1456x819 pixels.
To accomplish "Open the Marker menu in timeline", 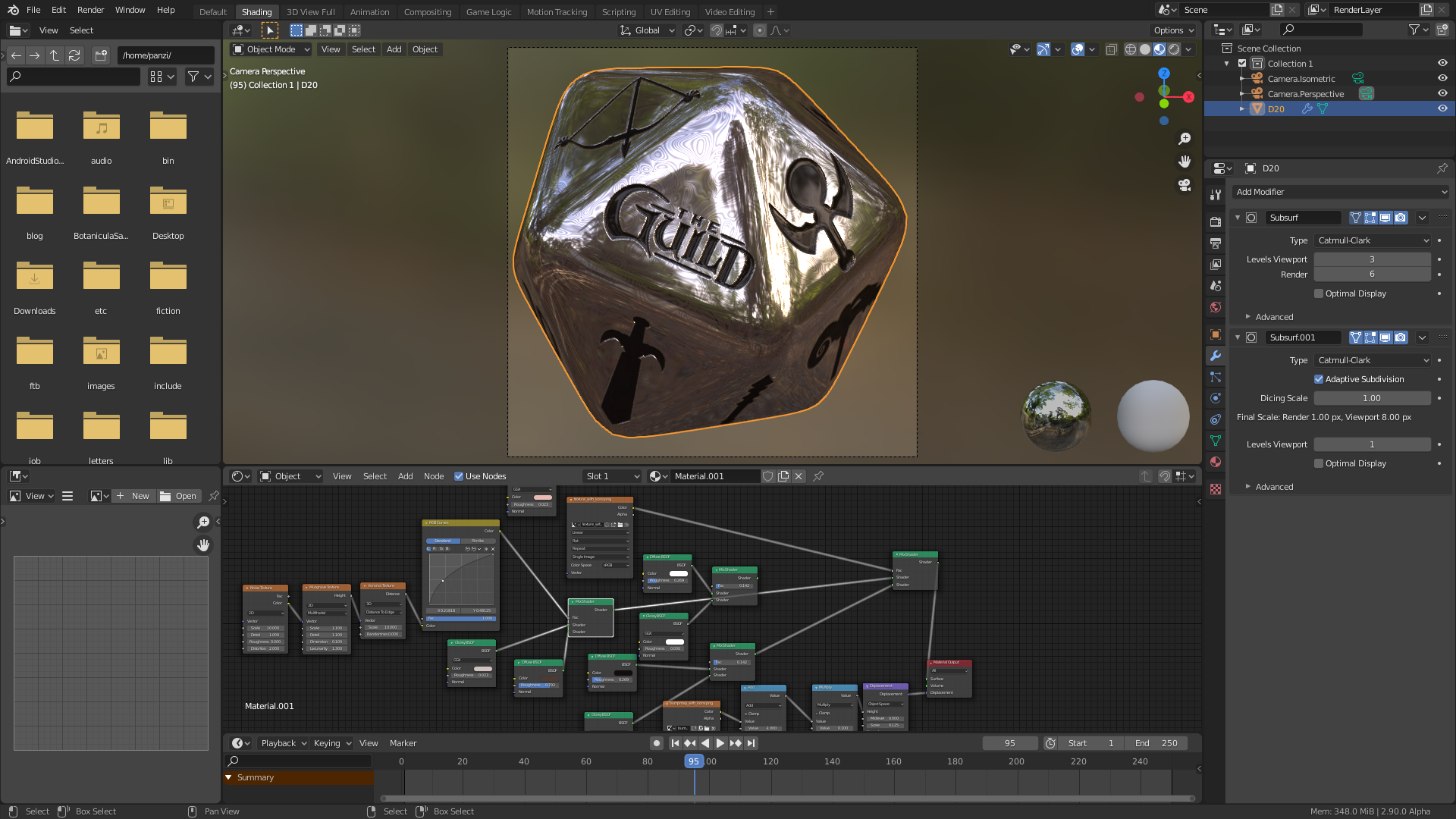I will (x=403, y=743).
